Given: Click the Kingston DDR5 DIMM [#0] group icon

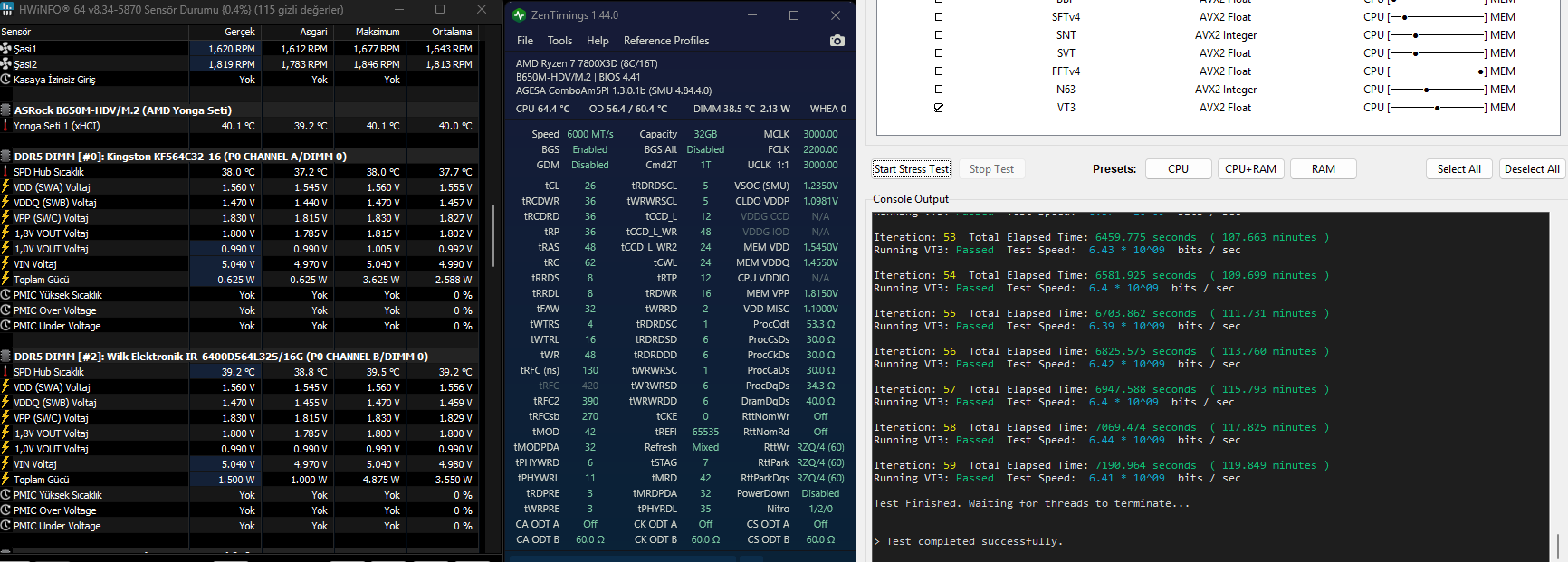Looking at the screenshot, I should point(6,157).
